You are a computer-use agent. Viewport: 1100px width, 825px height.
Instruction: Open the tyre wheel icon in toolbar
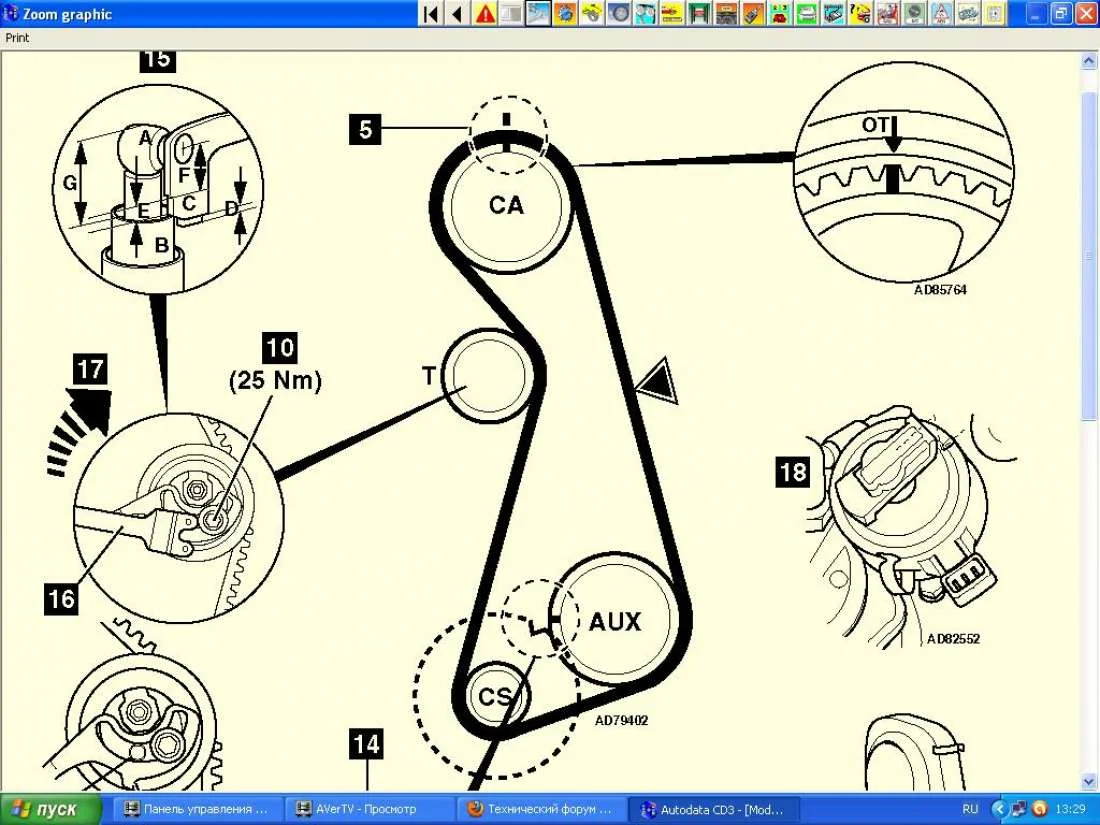619,13
